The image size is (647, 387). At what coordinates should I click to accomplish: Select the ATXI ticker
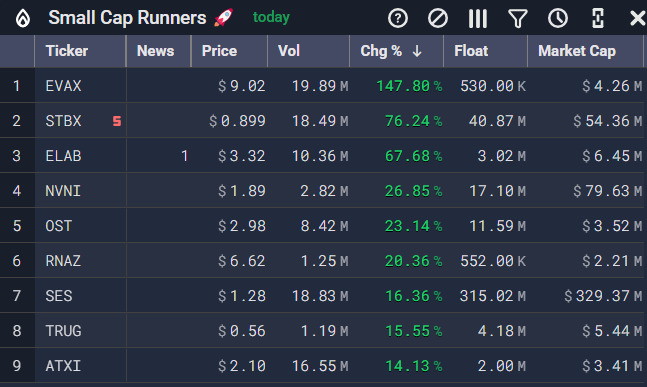(63, 366)
